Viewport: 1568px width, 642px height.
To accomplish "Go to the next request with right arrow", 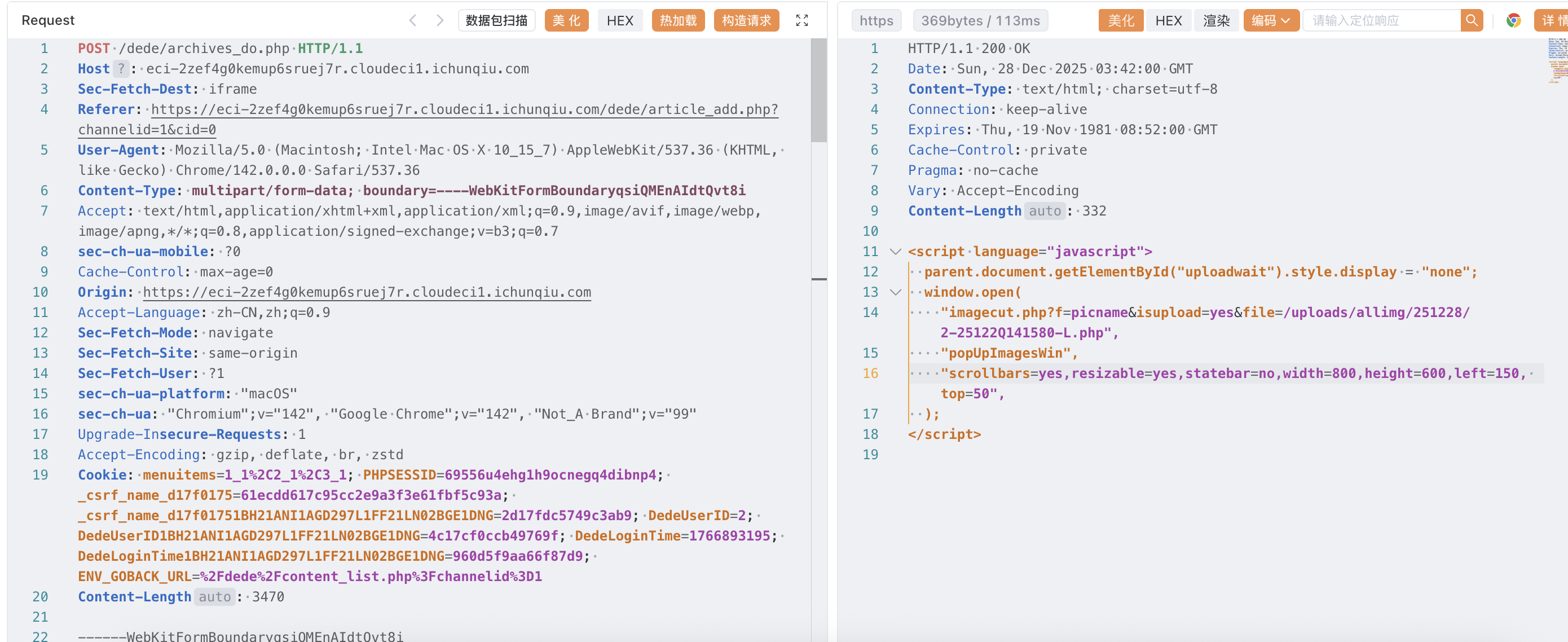I will [x=440, y=21].
